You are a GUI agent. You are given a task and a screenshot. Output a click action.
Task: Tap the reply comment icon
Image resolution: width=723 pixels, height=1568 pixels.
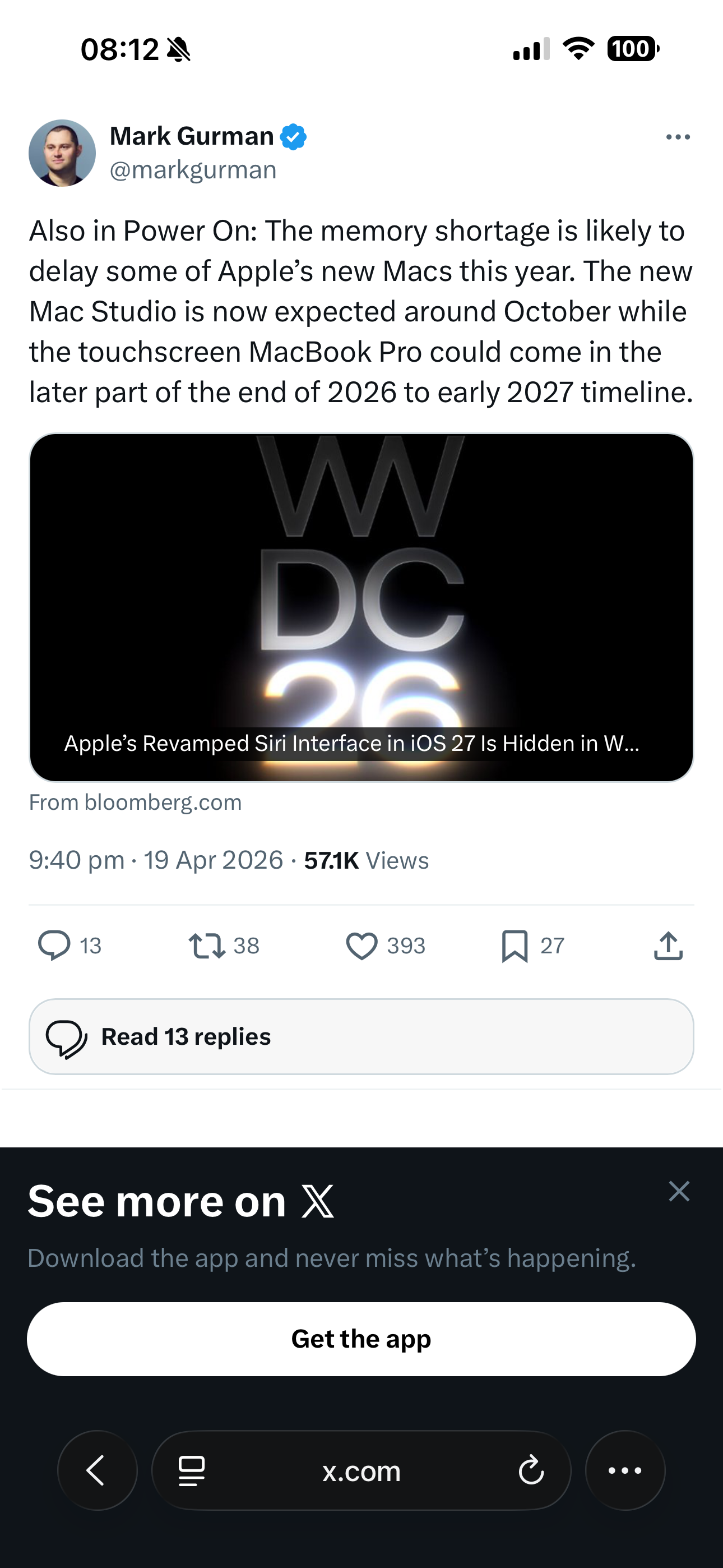click(55, 946)
